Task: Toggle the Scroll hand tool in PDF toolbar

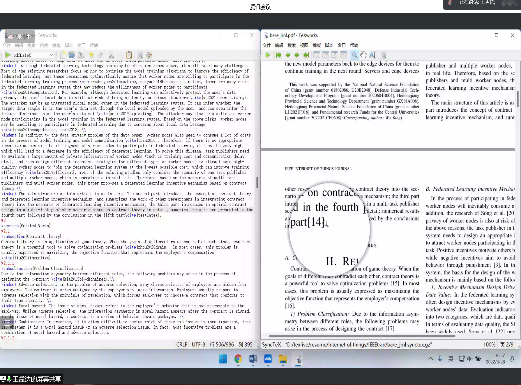Action: 363,55
